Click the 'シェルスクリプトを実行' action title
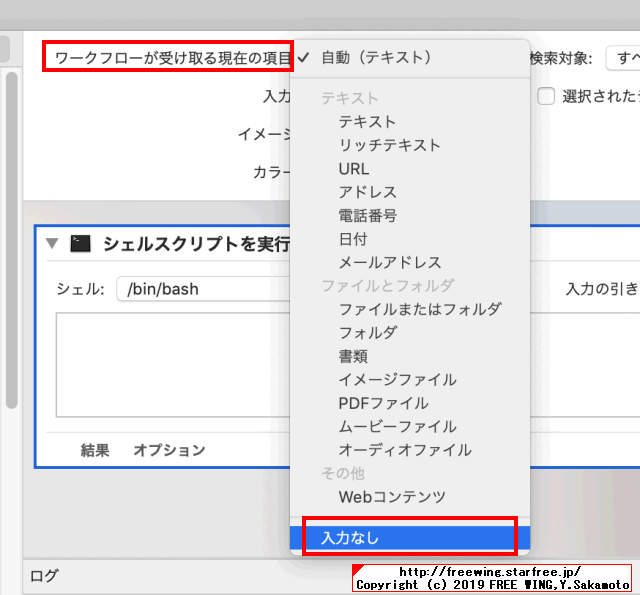640x595 pixels. pyautogui.click(x=197, y=244)
